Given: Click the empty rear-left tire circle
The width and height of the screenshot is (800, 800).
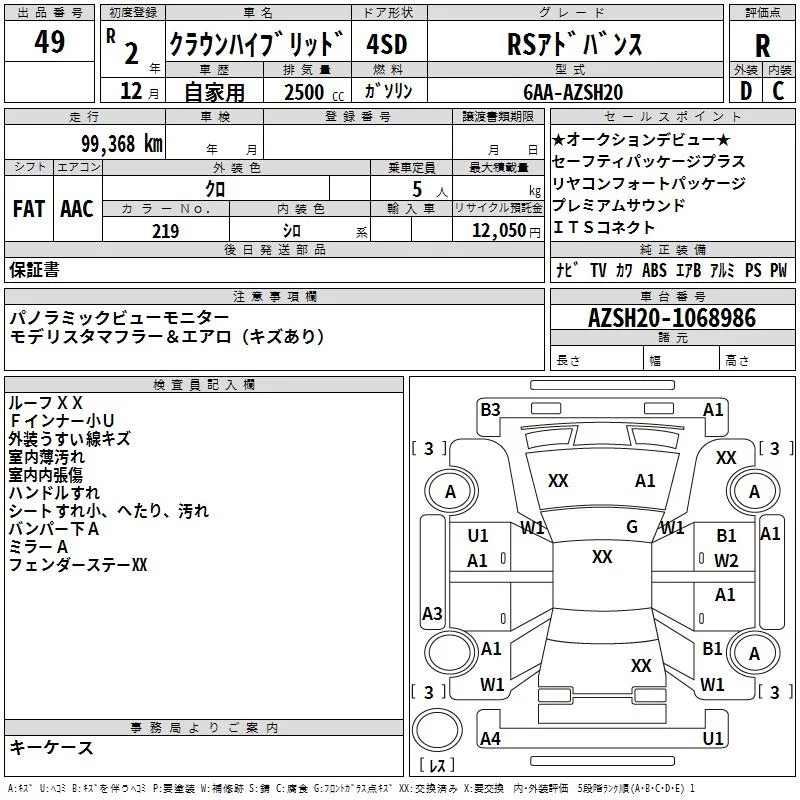Looking at the screenshot, I should [x=451, y=653].
